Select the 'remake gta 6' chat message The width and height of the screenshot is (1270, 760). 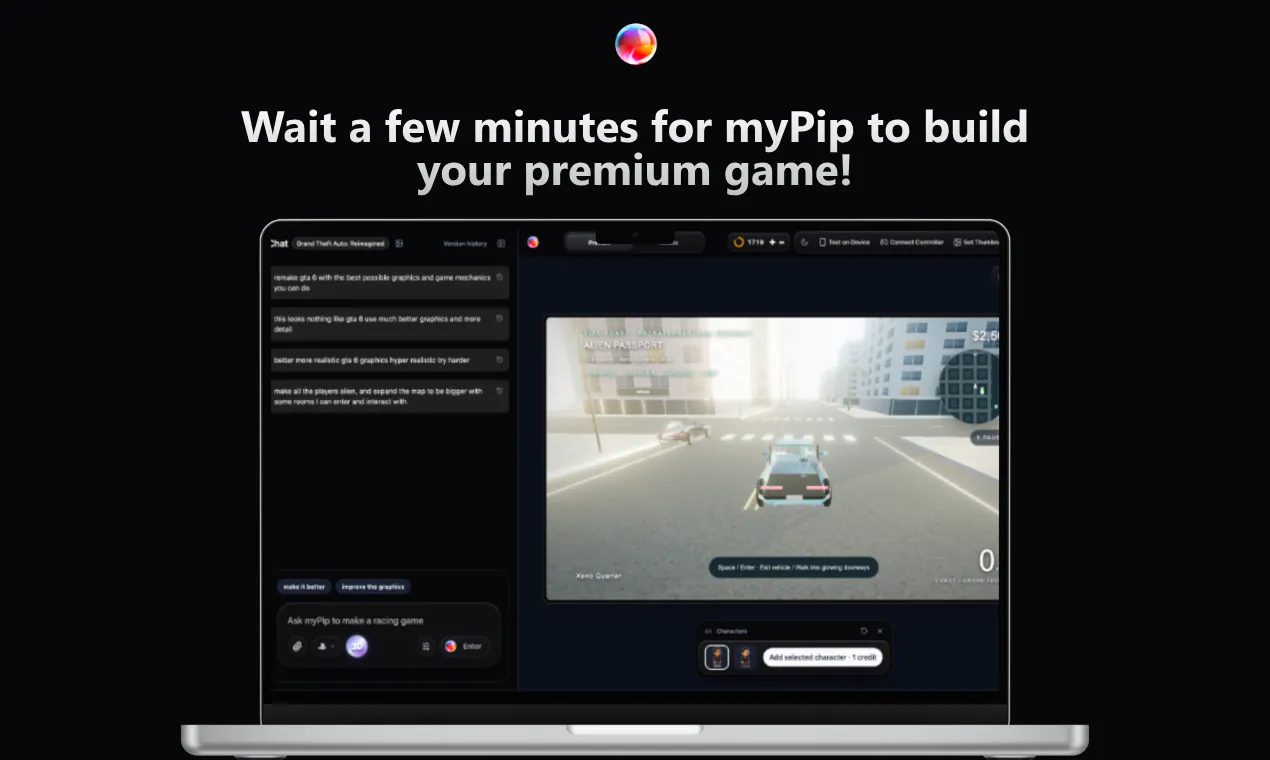click(390, 283)
